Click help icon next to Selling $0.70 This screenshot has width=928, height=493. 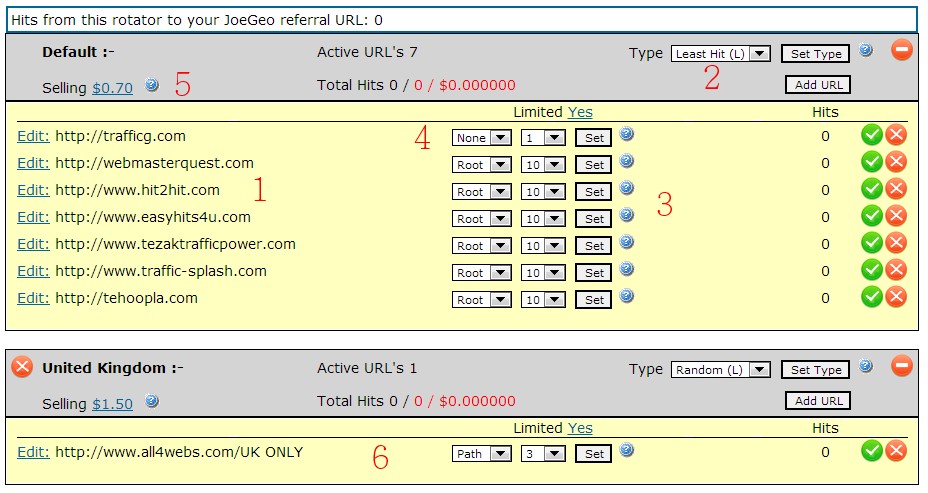tap(152, 86)
